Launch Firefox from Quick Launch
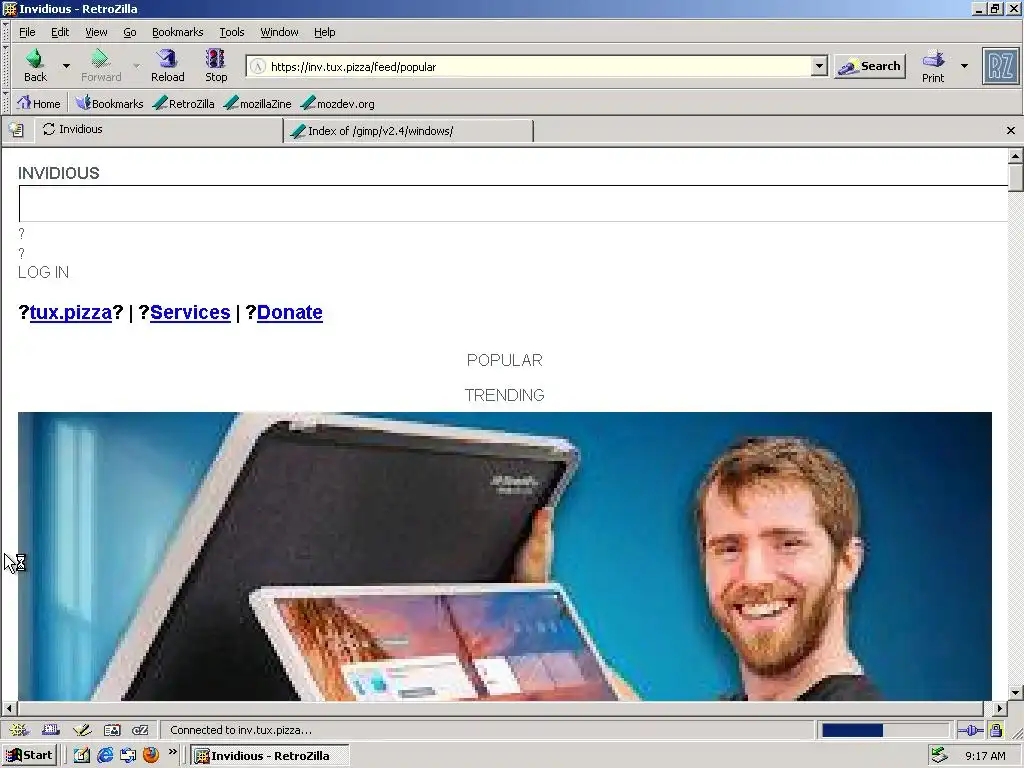This screenshot has height=768, width=1024. pyautogui.click(x=151, y=756)
